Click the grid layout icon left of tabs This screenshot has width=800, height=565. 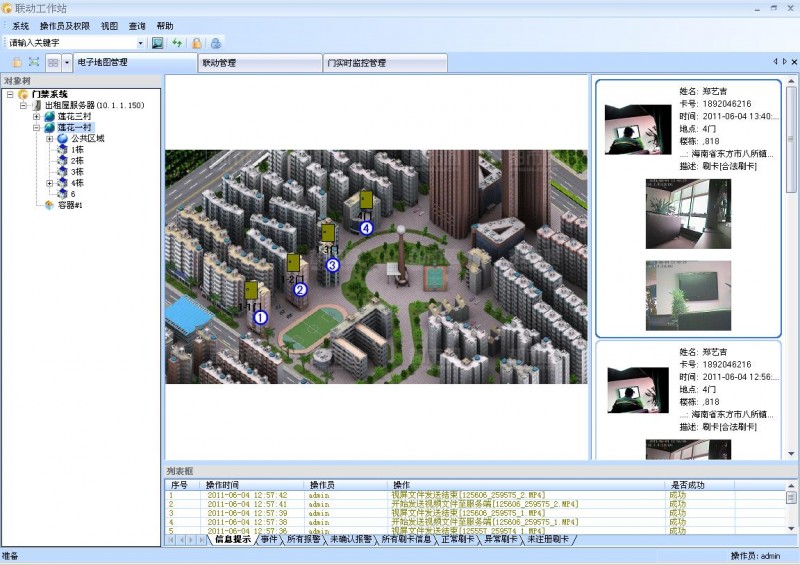pos(53,63)
